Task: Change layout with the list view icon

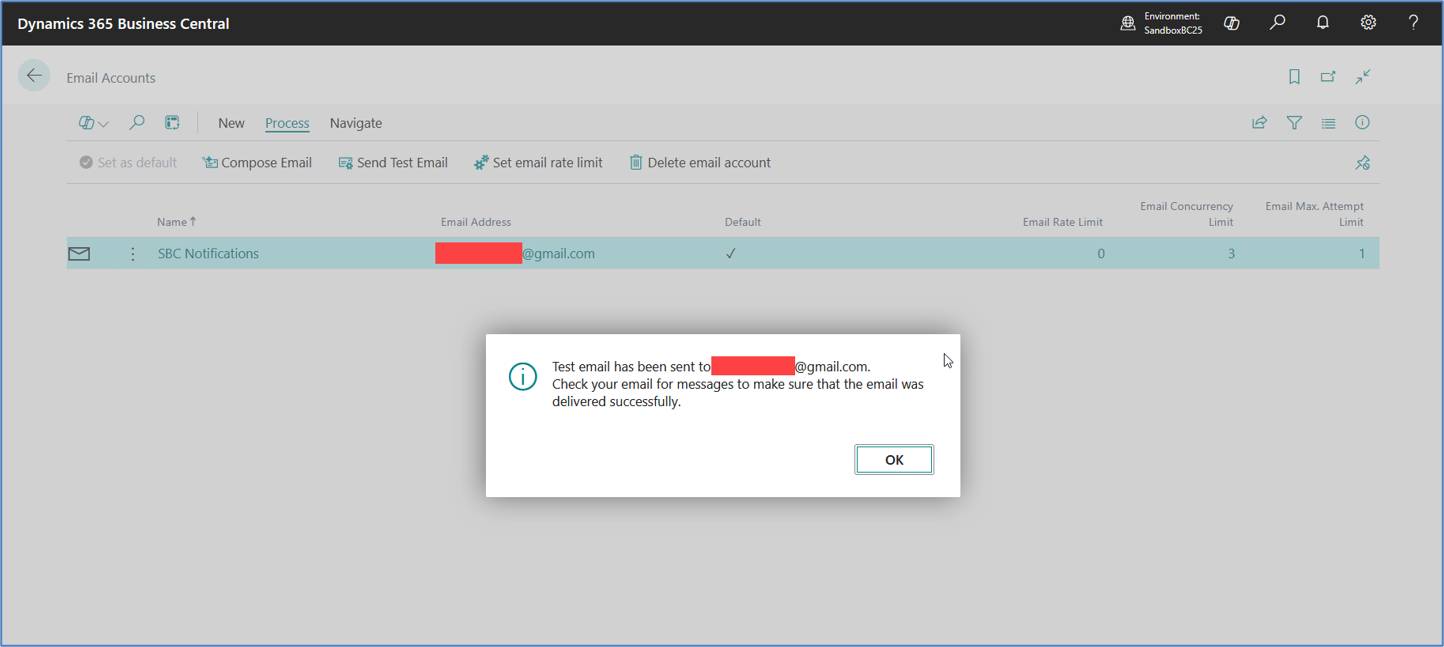Action: pos(1328,123)
